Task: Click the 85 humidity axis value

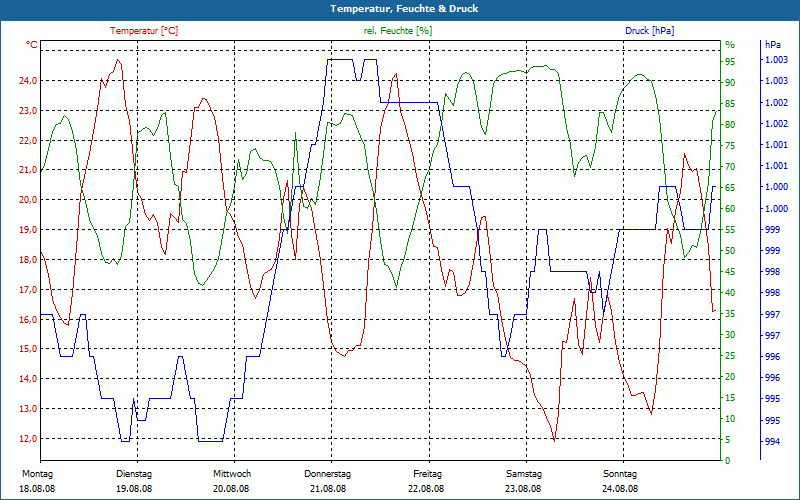Action: point(730,104)
